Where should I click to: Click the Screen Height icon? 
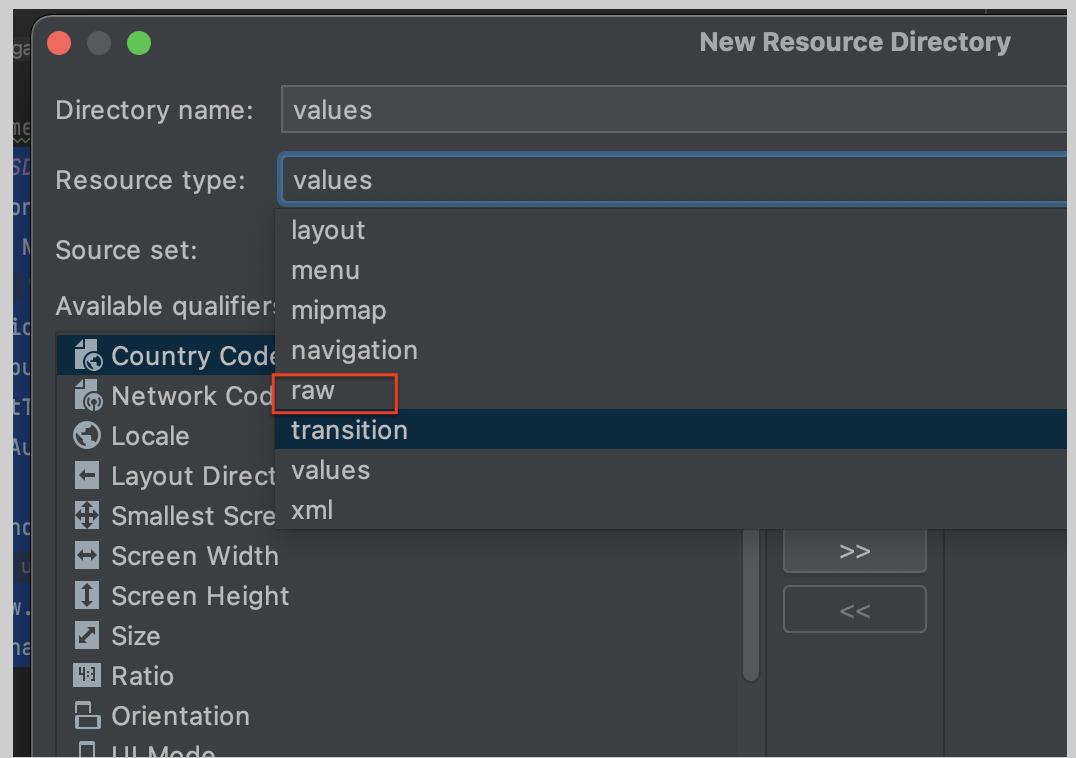pos(86,595)
